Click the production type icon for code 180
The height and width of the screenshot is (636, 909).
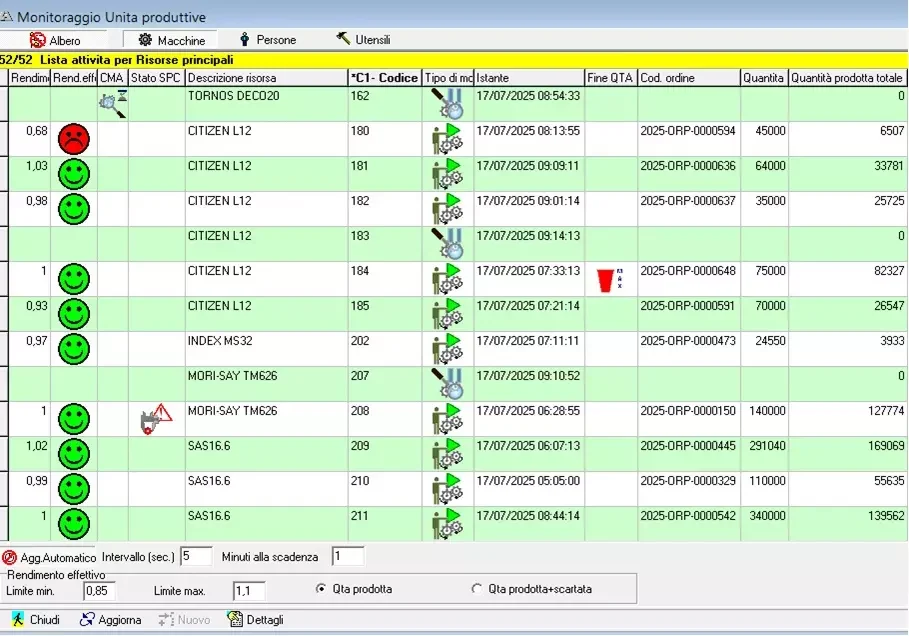pyautogui.click(x=448, y=139)
